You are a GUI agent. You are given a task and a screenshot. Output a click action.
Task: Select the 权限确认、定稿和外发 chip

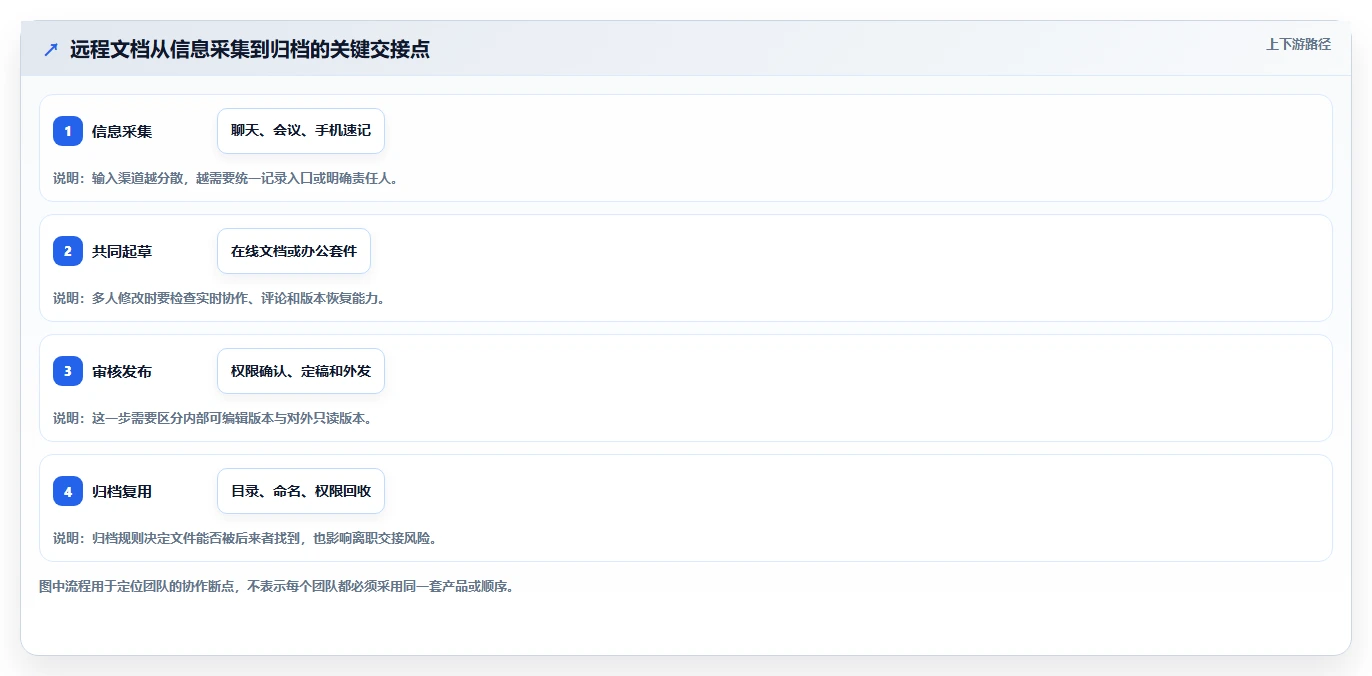301,371
